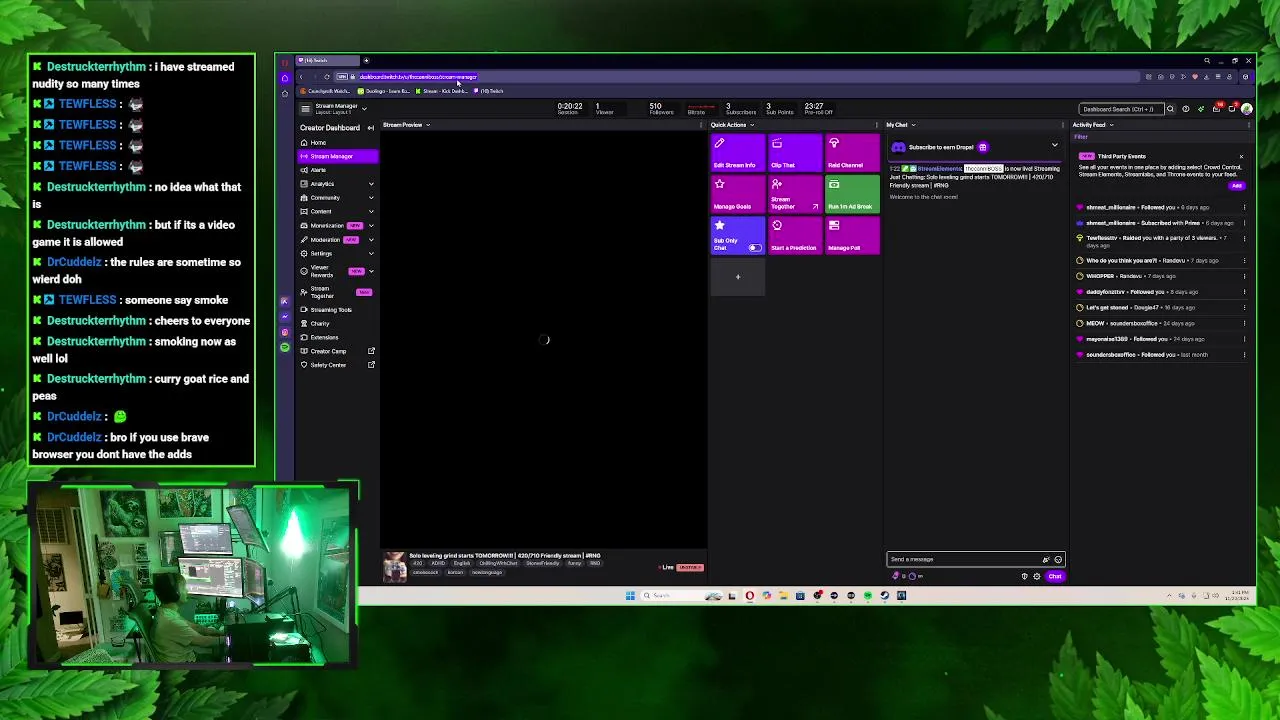This screenshot has height=720, width=1280.
Task: Go to Home in sidebar
Action: point(337,142)
